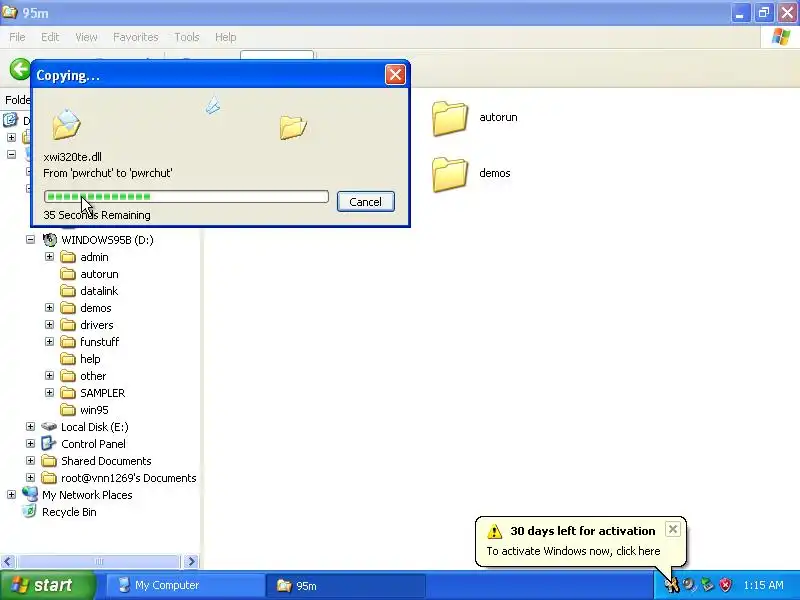Select the SAMPLER folder icon
Image resolution: width=800 pixels, height=600 pixels.
point(68,393)
